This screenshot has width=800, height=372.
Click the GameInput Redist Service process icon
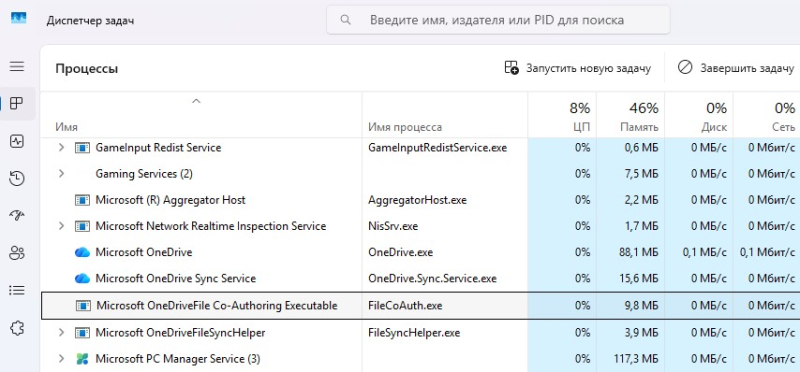(82, 148)
